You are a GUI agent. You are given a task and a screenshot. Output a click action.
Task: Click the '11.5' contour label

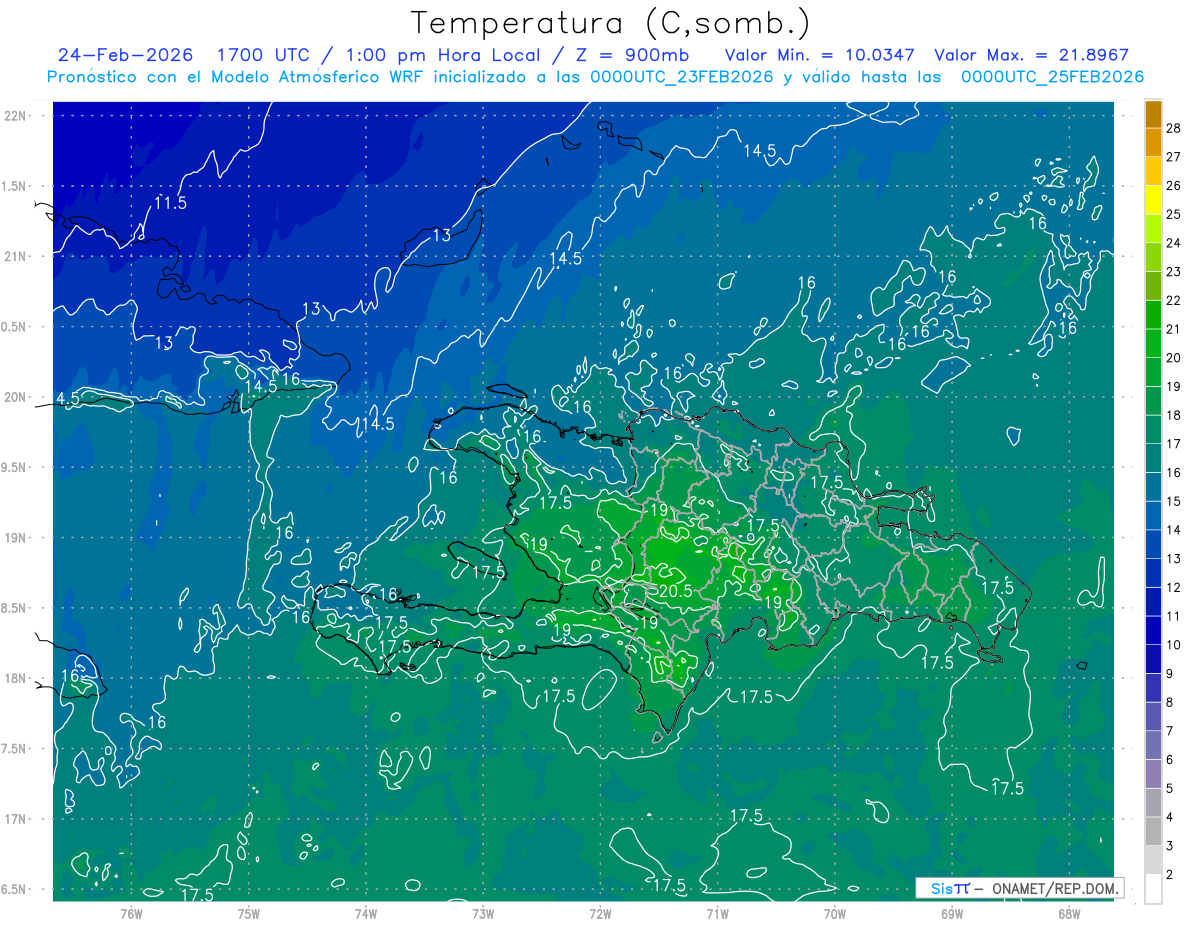coord(170,203)
